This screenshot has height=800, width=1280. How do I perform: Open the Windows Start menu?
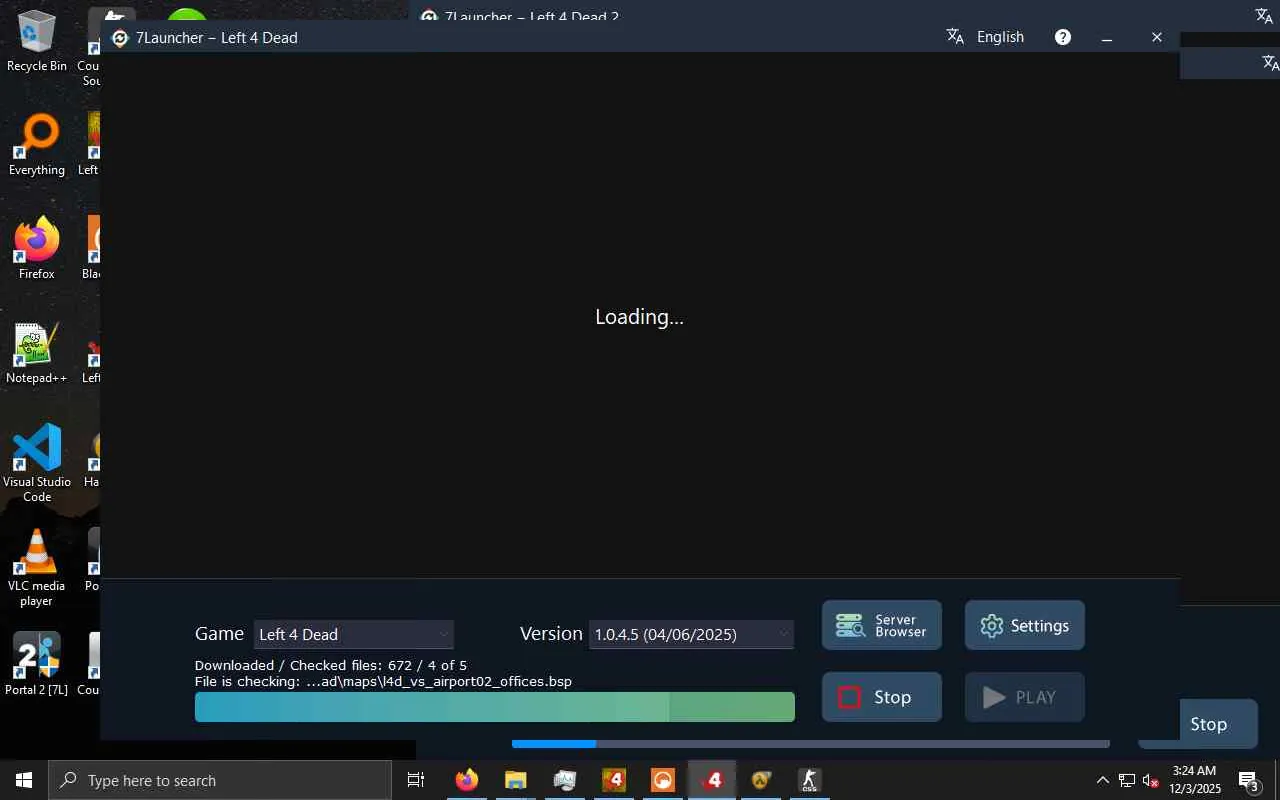(x=24, y=780)
